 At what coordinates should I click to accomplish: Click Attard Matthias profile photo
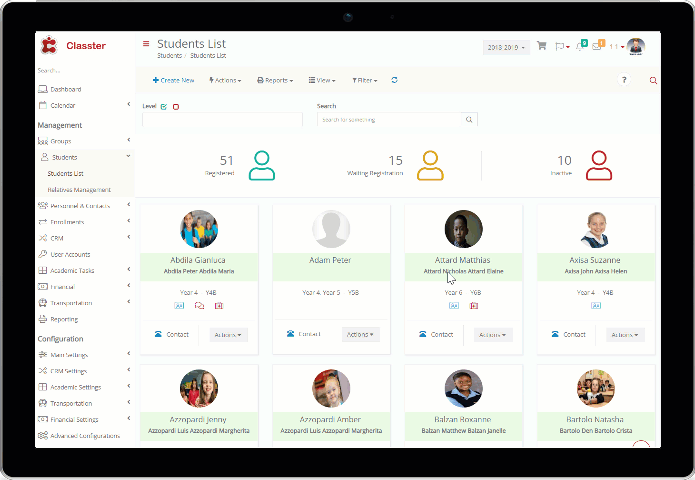pos(463,229)
